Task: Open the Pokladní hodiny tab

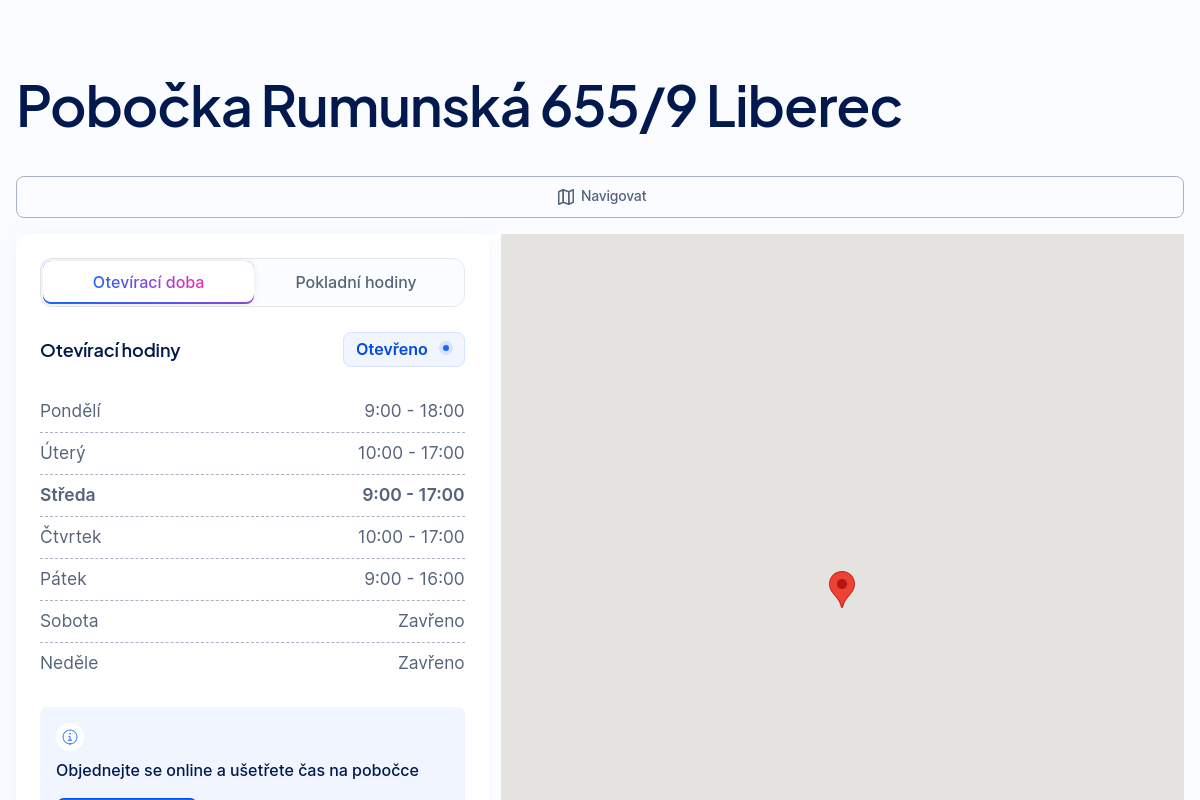Action: pos(356,282)
